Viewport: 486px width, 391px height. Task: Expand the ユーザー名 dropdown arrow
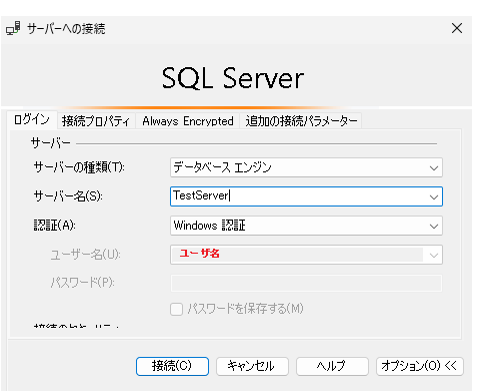pos(434,256)
